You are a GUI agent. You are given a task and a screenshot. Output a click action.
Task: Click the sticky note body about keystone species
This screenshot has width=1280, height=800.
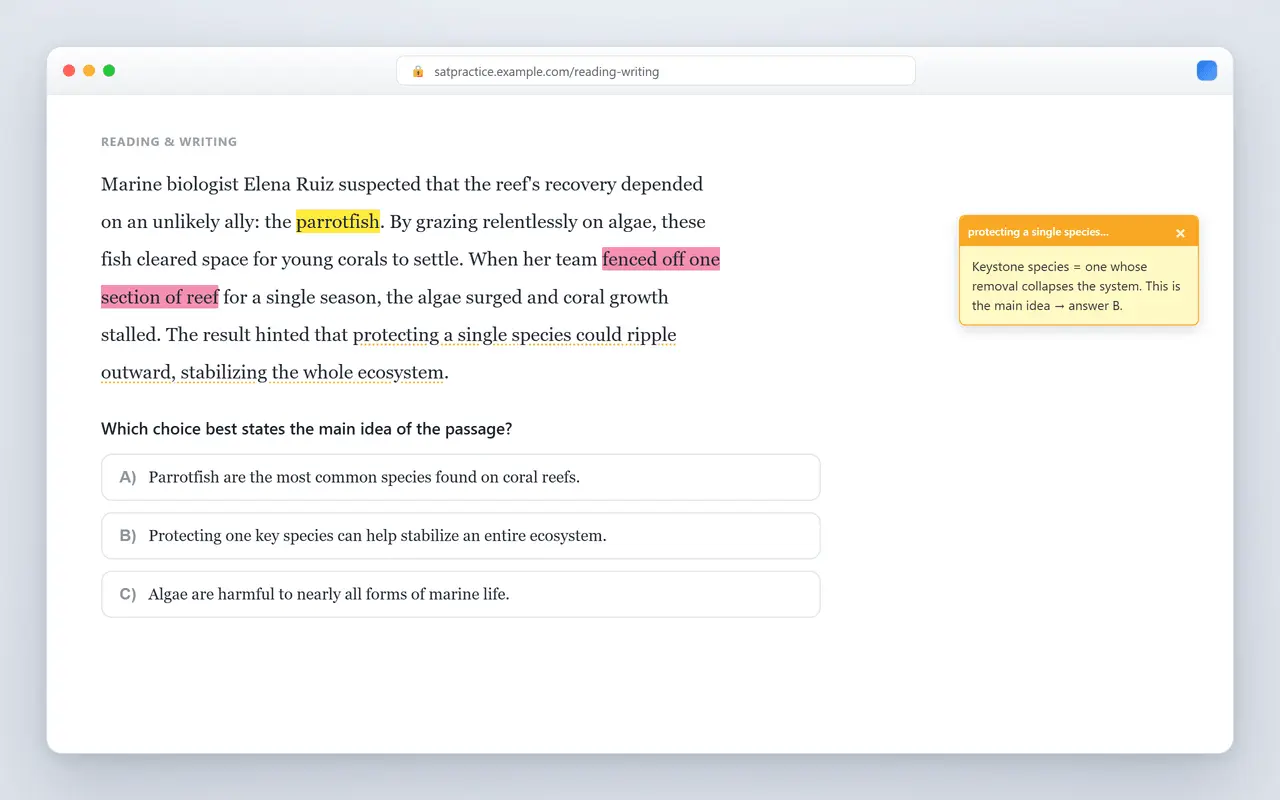click(x=1078, y=286)
